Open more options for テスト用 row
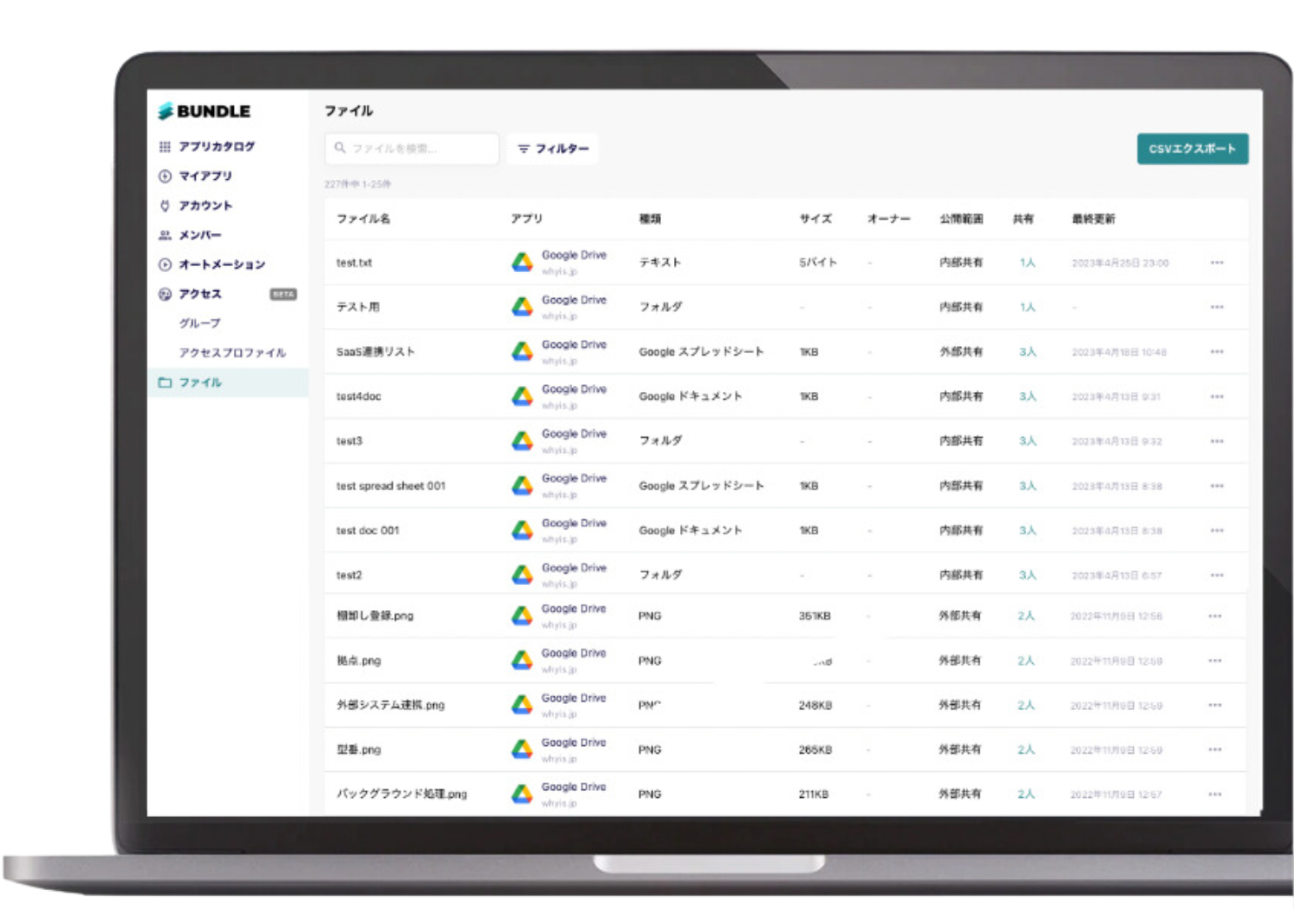The width and height of the screenshot is (1294, 924). (x=1217, y=307)
